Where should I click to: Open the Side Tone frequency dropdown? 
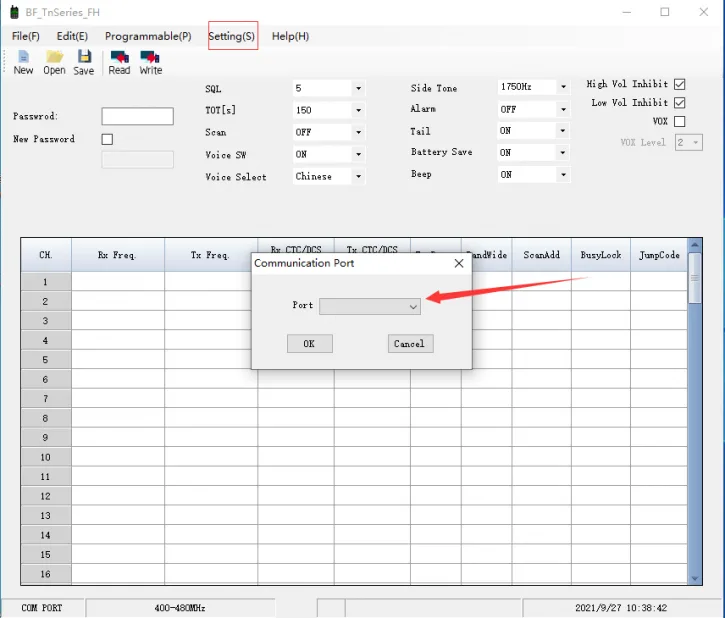click(x=563, y=88)
